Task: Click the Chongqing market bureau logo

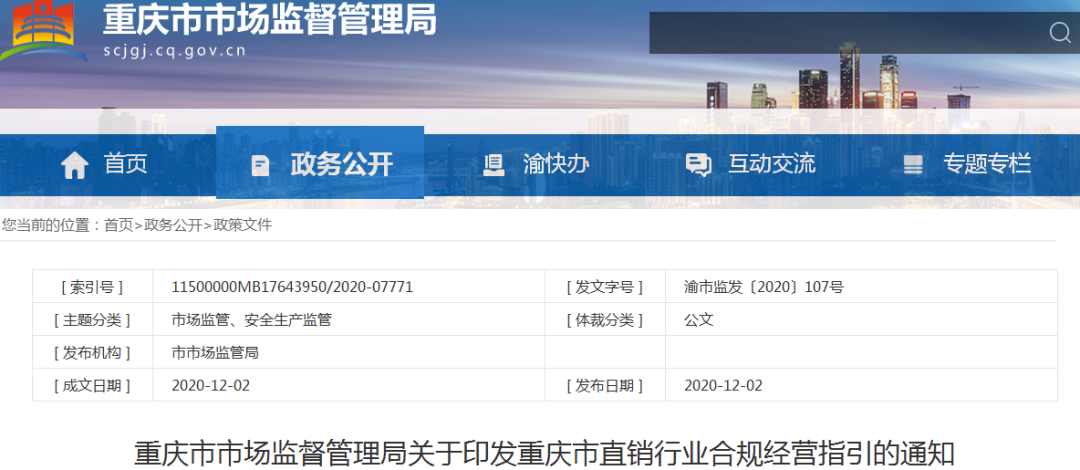Action: coord(43,31)
